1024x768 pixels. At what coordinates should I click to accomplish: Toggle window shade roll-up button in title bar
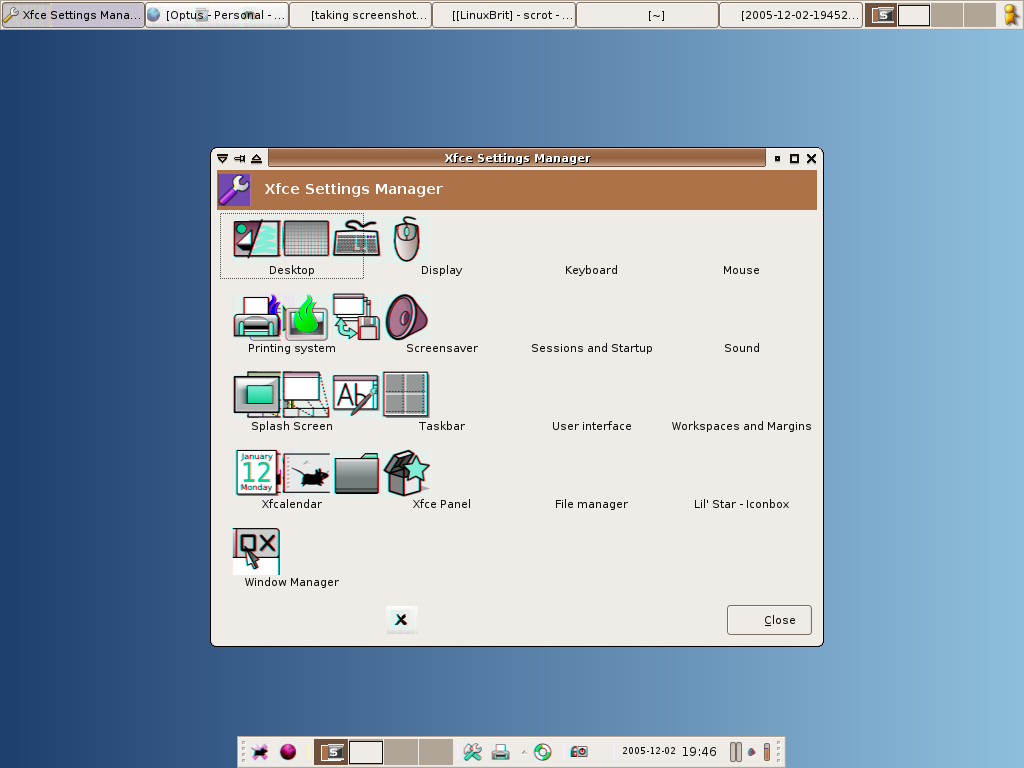257,158
